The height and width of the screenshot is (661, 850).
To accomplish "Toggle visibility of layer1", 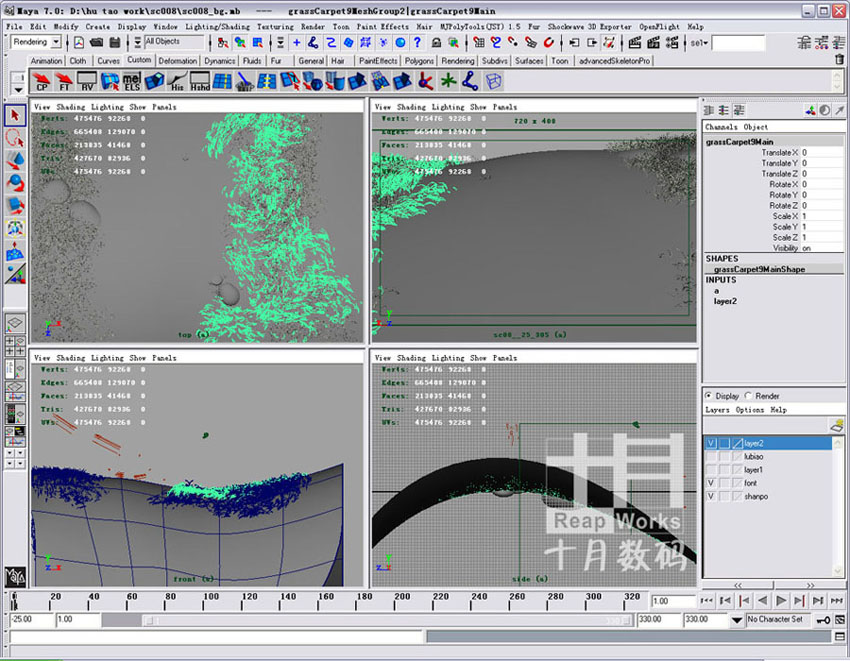I will click(x=711, y=470).
